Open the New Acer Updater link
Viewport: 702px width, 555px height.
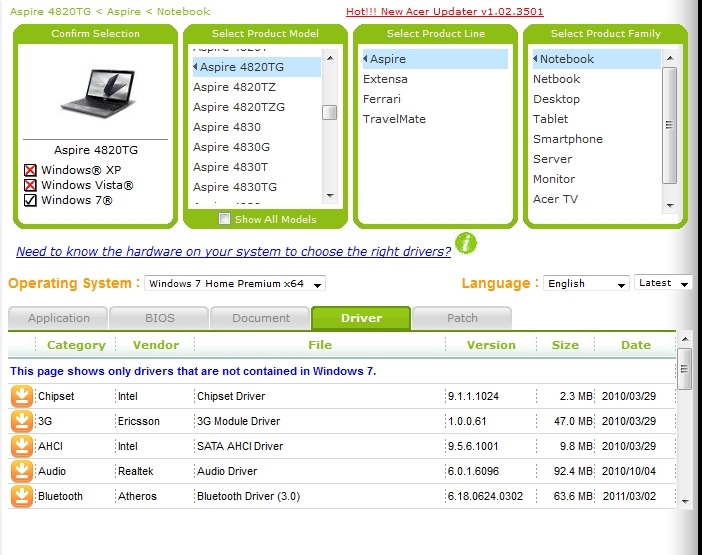(x=445, y=12)
